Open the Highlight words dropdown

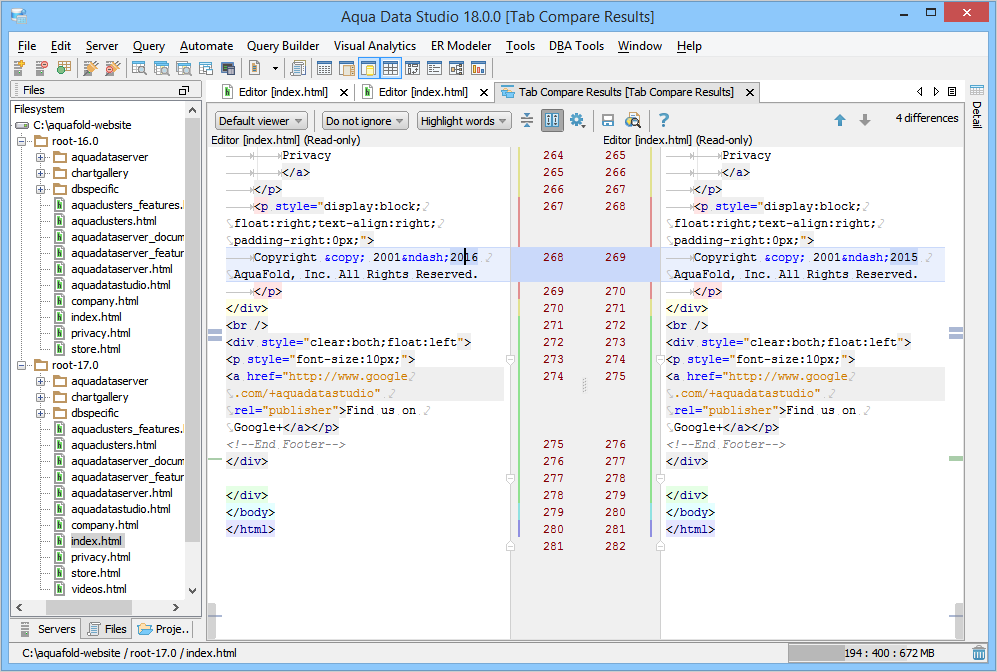pos(464,121)
